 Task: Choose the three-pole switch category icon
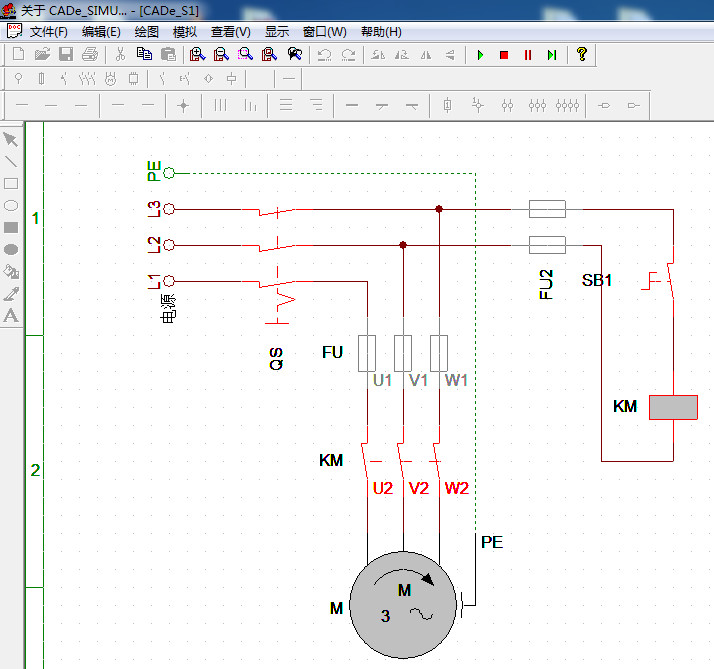(x=87, y=79)
